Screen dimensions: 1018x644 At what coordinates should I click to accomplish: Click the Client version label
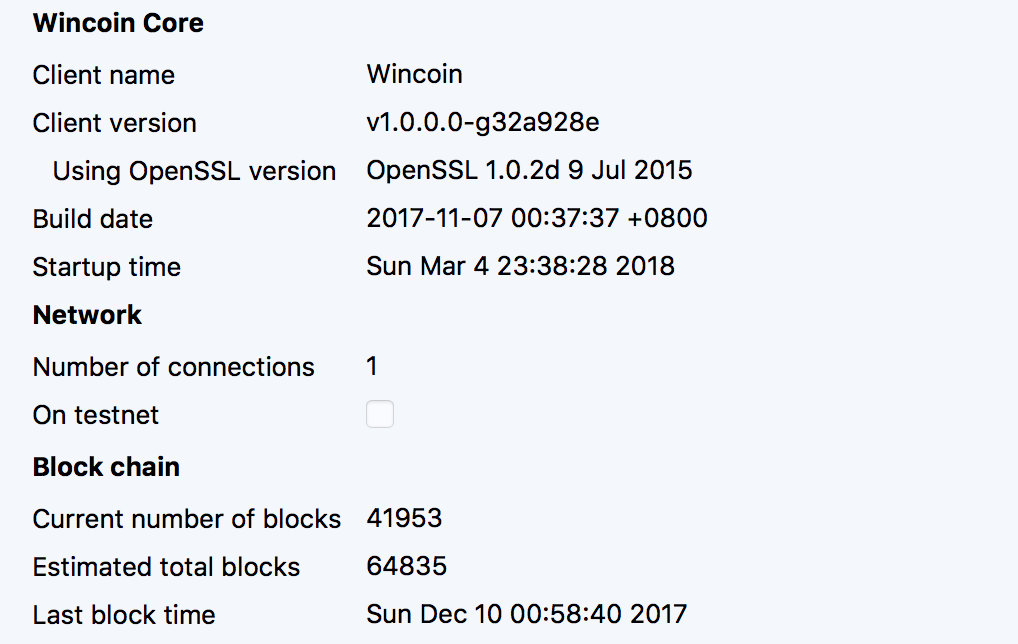[x=115, y=123]
